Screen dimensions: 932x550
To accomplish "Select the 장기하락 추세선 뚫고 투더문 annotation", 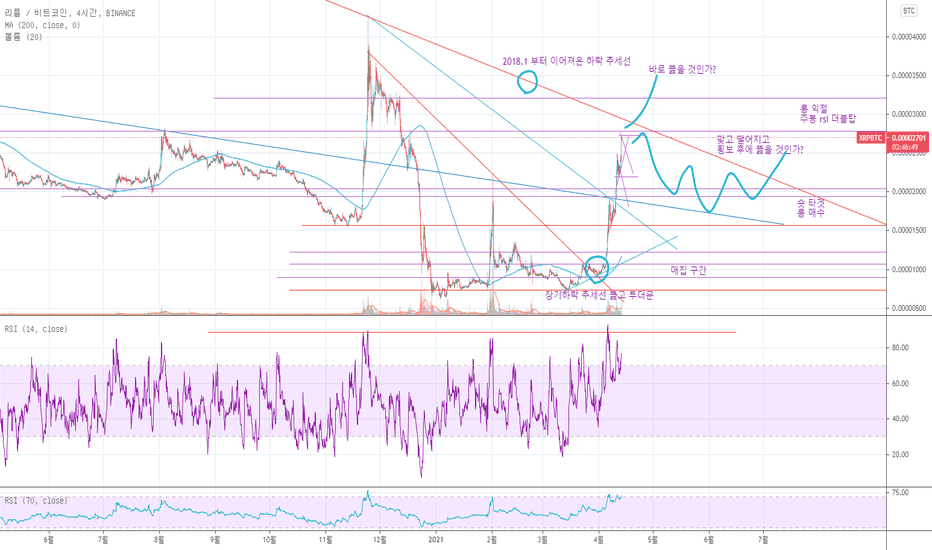I will pyautogui.click(x=599, y=295).
